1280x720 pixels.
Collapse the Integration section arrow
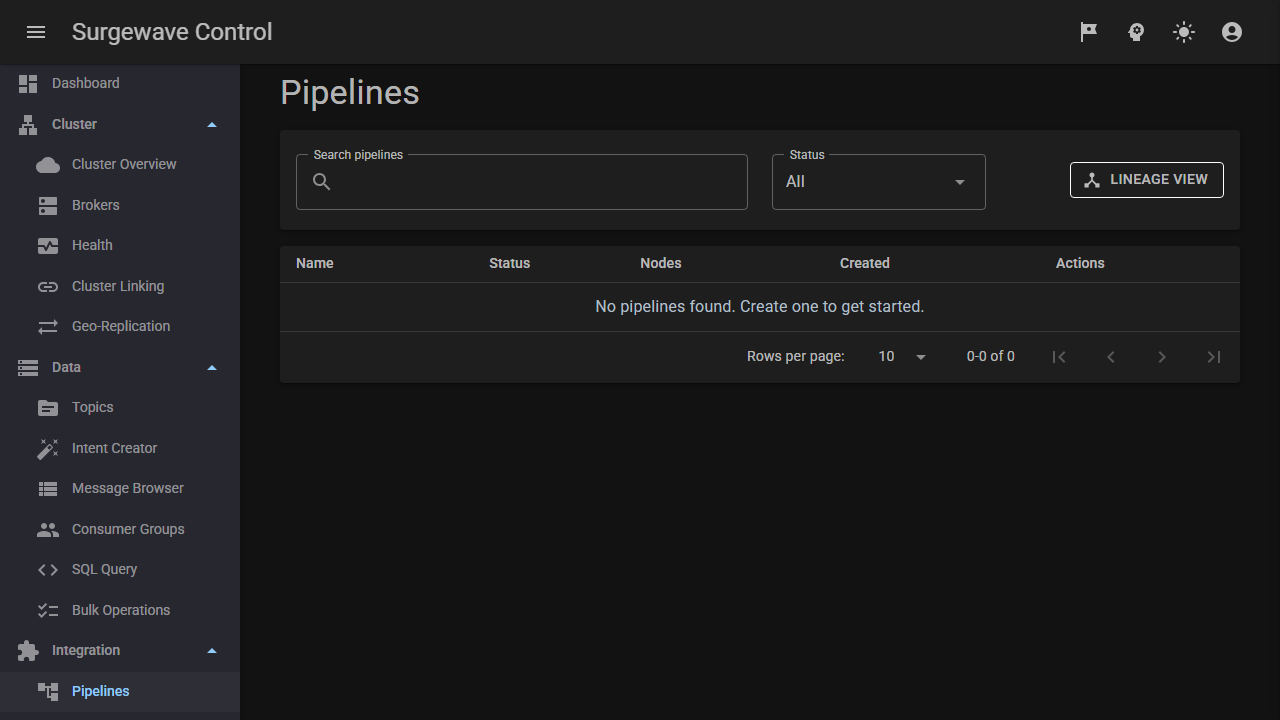pos(212,651)
